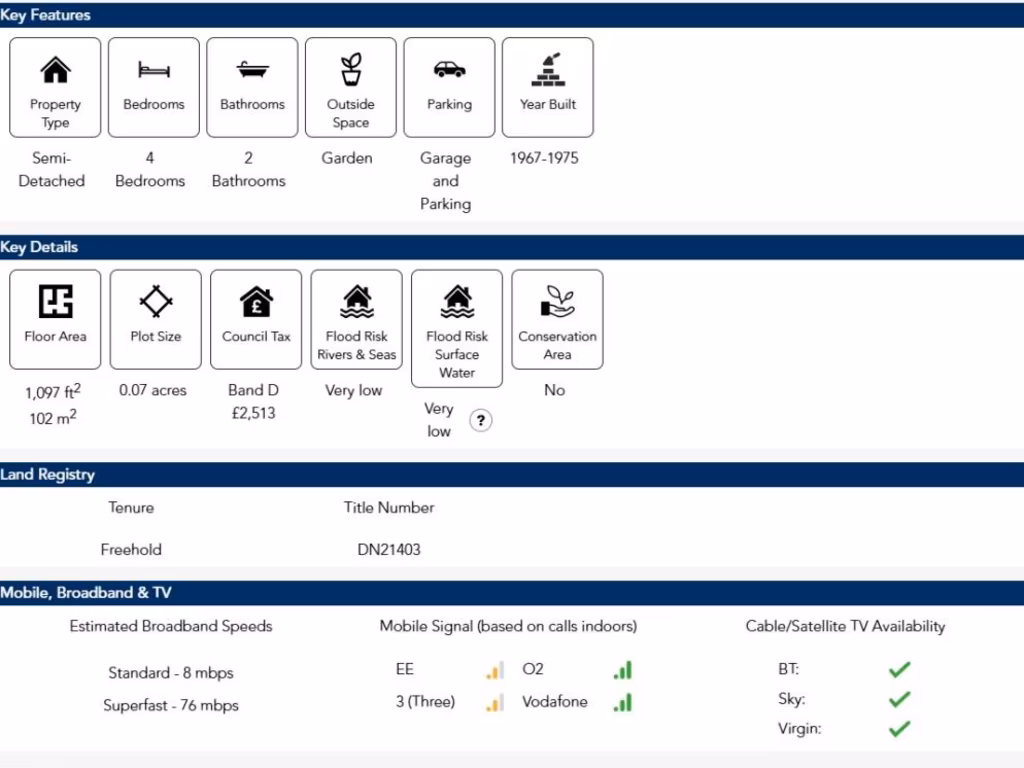Select the Conservation Area leaf icon
This screenshot has width=1024, height=768.
557,301
